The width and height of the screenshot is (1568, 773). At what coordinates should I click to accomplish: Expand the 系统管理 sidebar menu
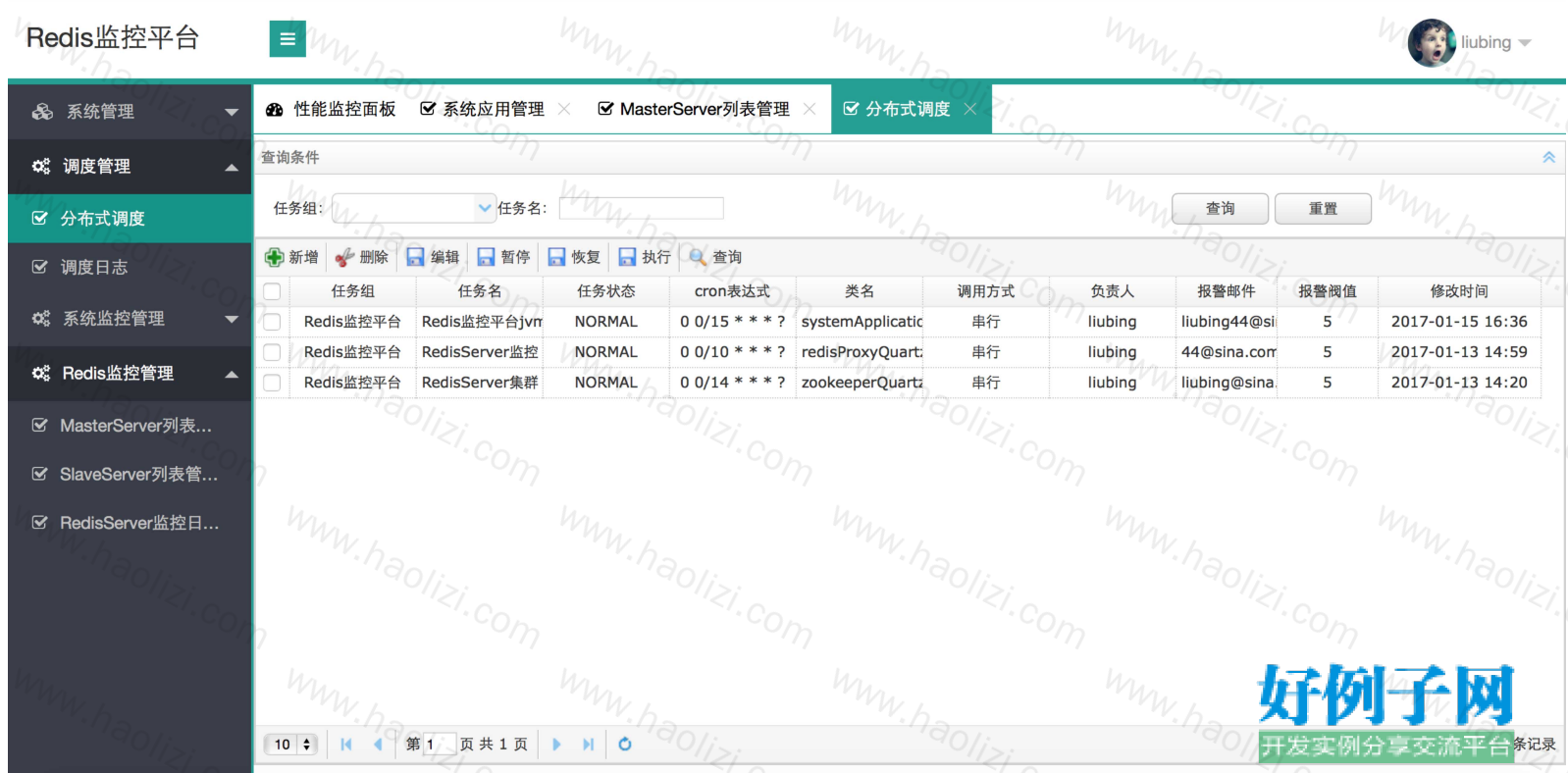130,112
